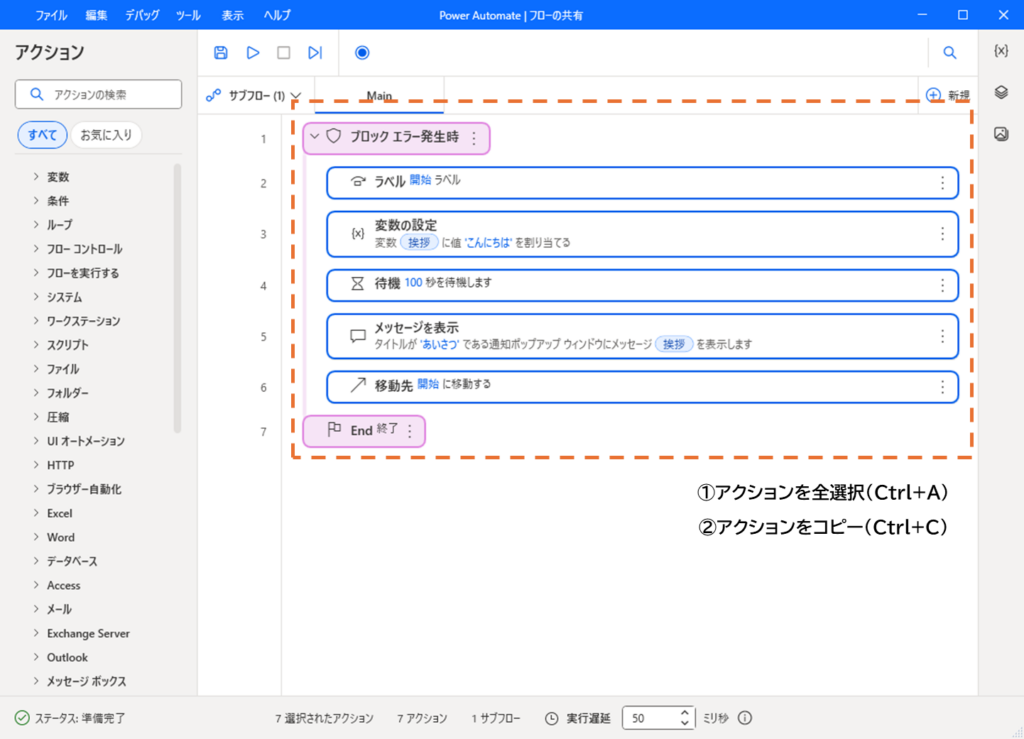This screenshot has height=739, width=1024.
Task: Open the UI elements layers icon
Action: pos(1001,92)
